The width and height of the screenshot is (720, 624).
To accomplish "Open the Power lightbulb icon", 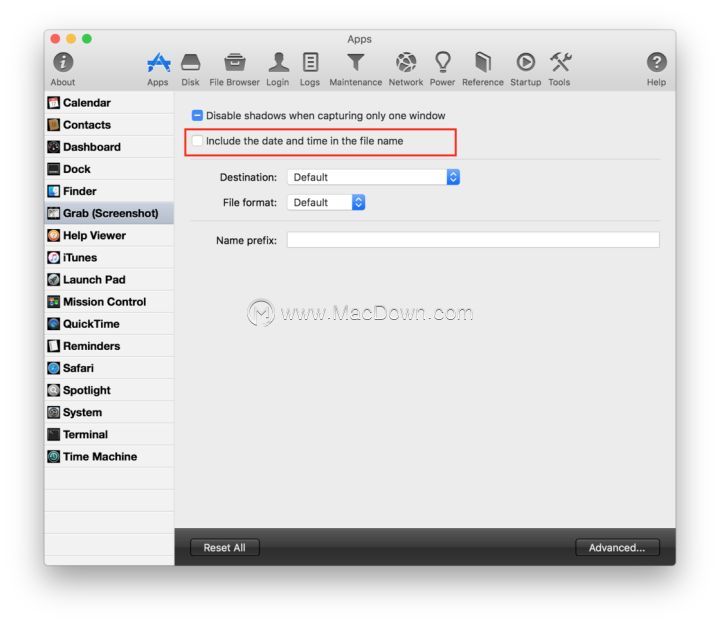I will (x=443, y=62).
